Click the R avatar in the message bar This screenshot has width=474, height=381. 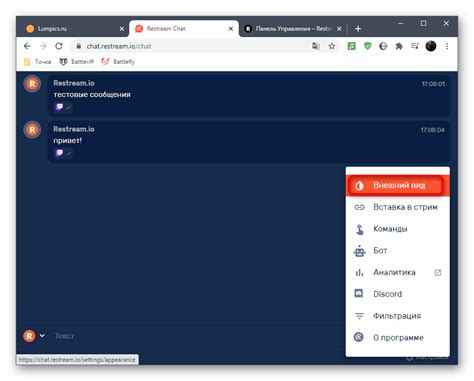coord(29,336)
